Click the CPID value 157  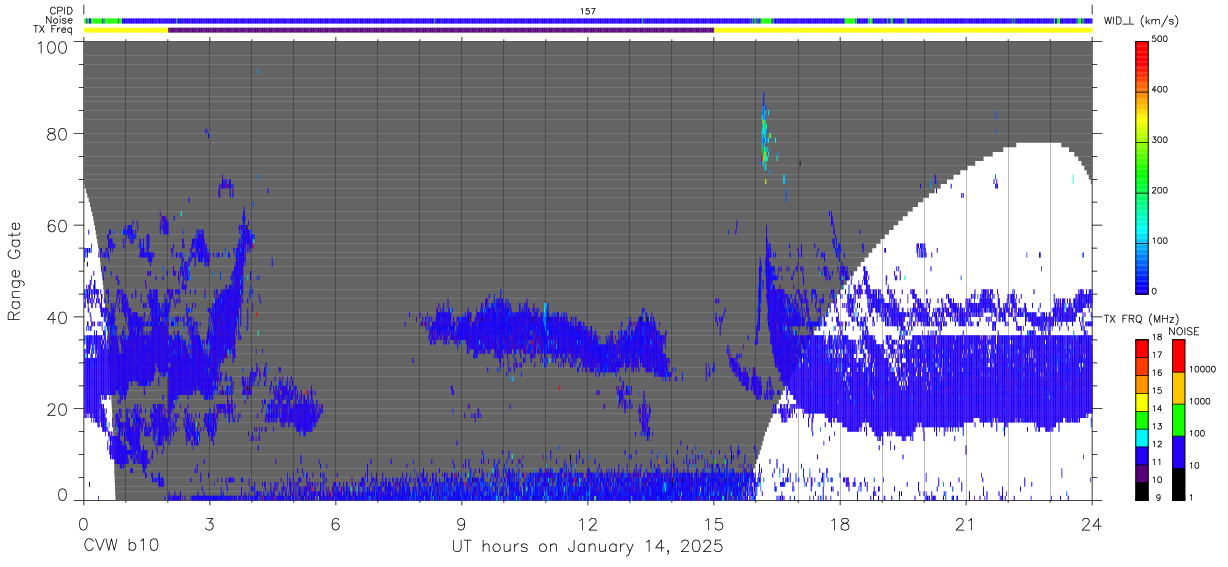[x=588, y=11]
